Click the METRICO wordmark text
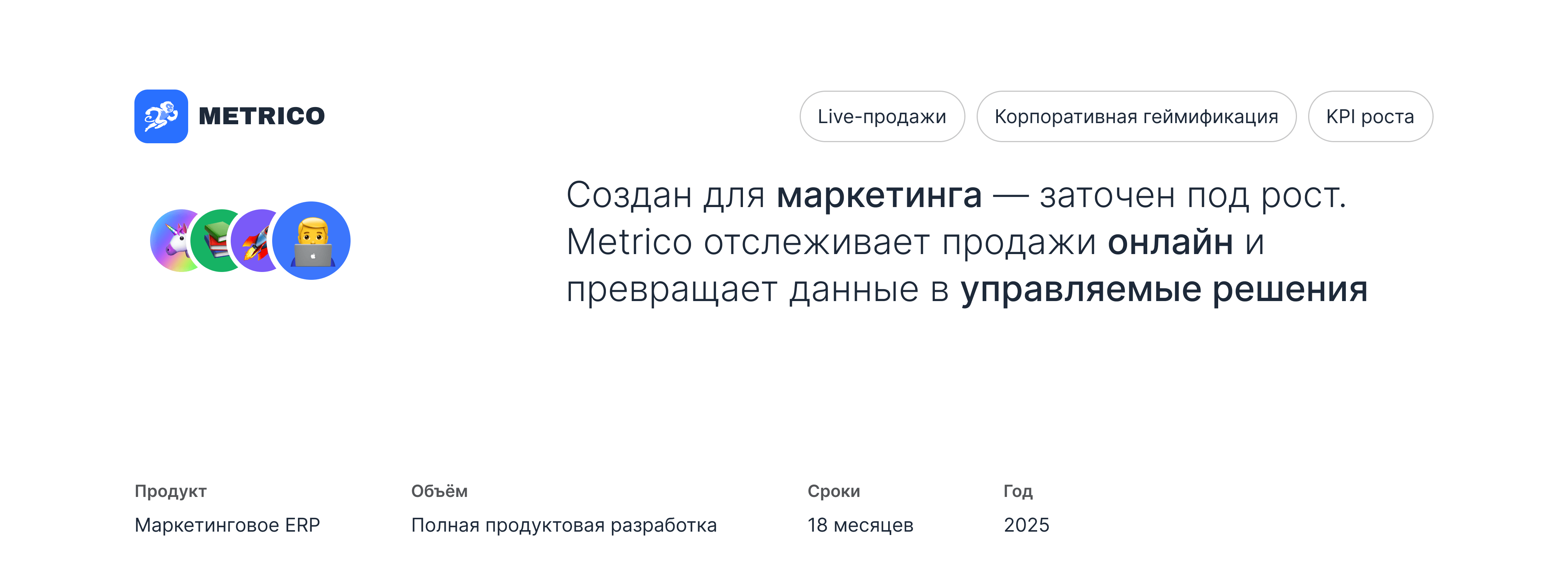This screenshot has height=582, width=1568. [x=262, y=116]
